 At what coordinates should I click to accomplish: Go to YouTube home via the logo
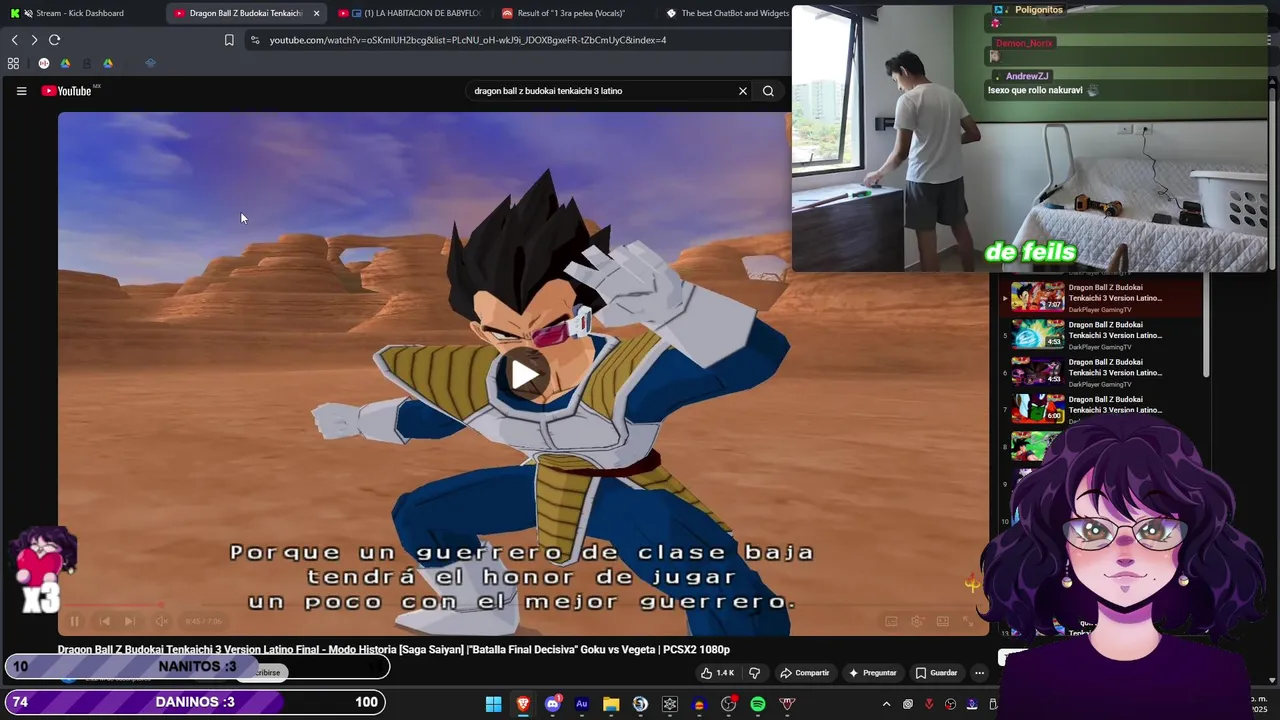pyautogui.click(x=66, y=91)
